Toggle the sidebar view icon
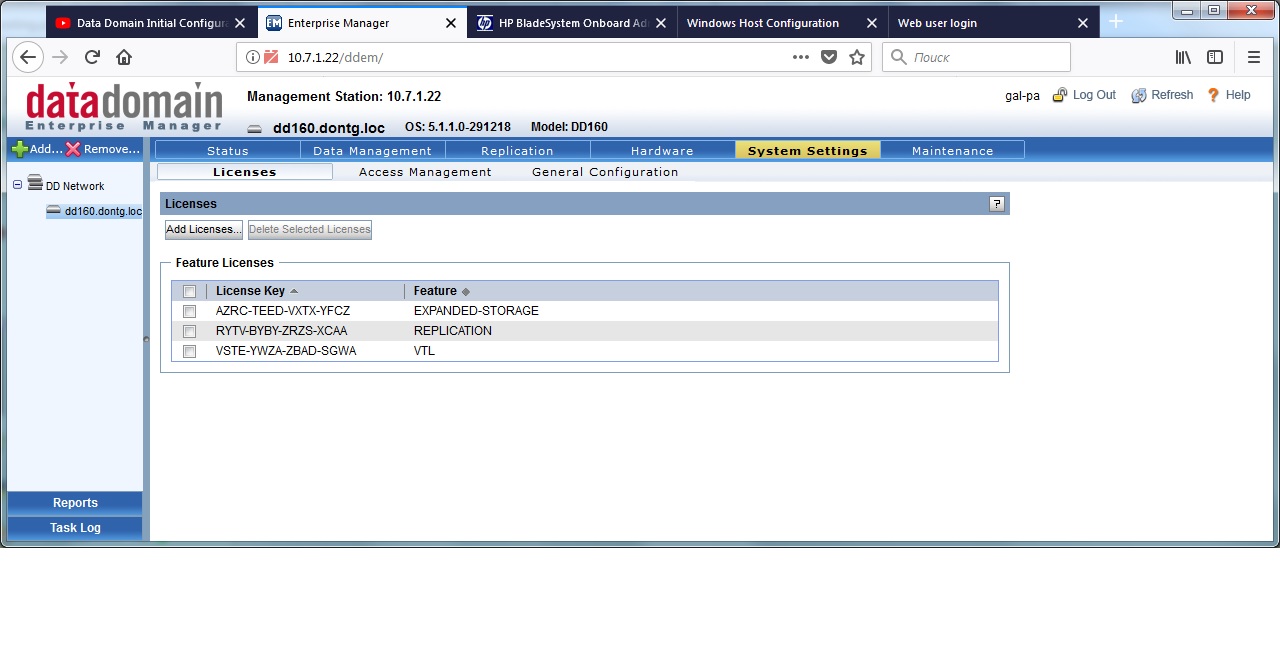The height and width of the screenshot is (648, 1280). (x=1215, y=57)
